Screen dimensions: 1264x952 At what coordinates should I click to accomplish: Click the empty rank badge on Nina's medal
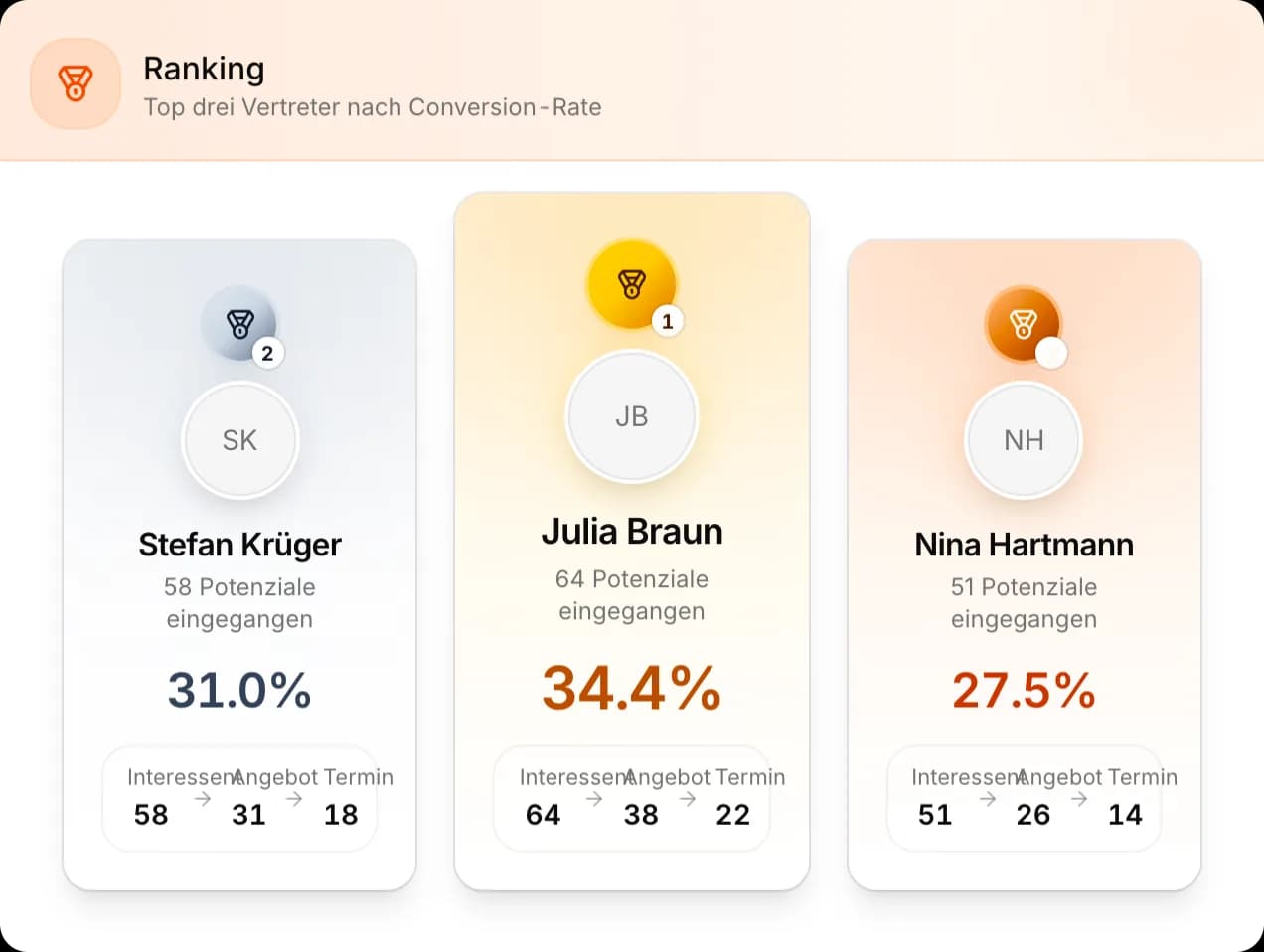click(x=1051, y=353)
